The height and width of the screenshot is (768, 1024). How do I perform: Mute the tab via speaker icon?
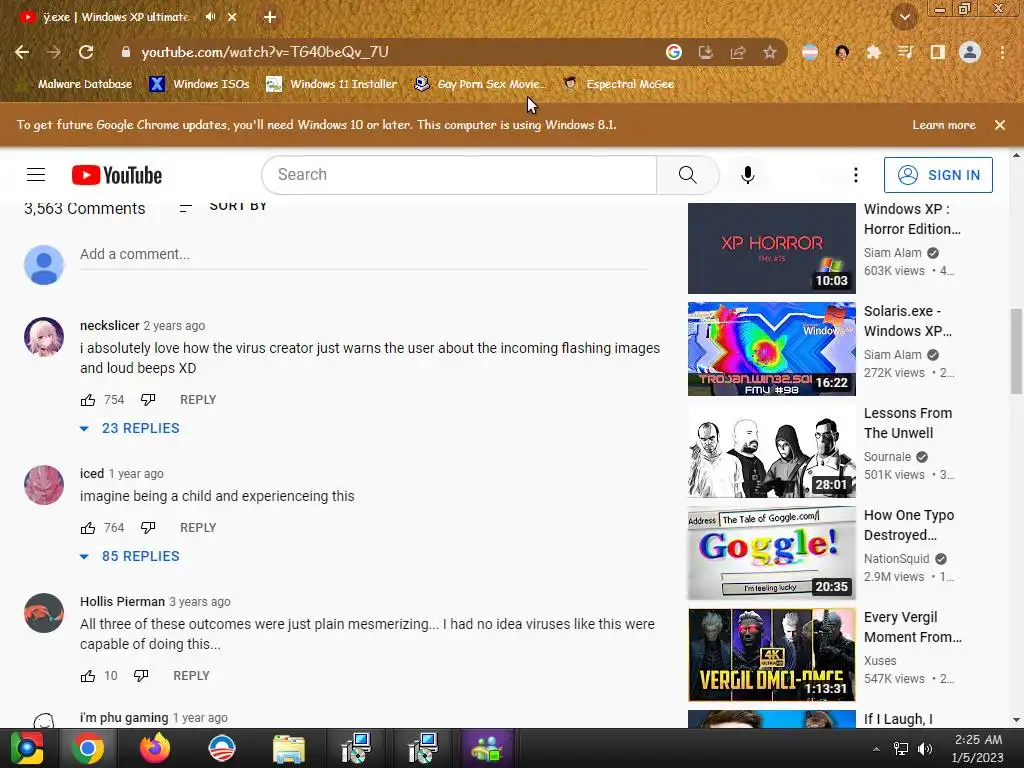(210, 17)
